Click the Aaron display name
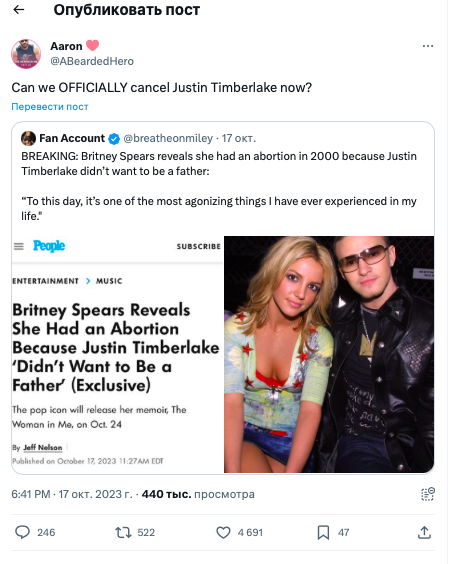This screenshot has width=449, height=564. click(x=66, y=46)
